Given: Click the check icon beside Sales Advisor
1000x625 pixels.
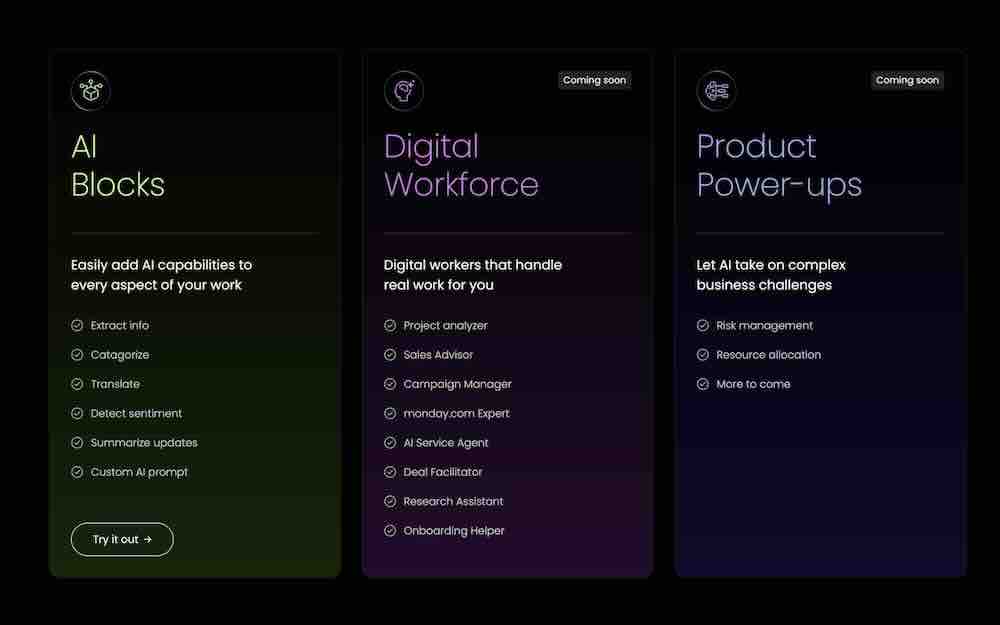Looking at the screenshot, I should pos(390,355).
